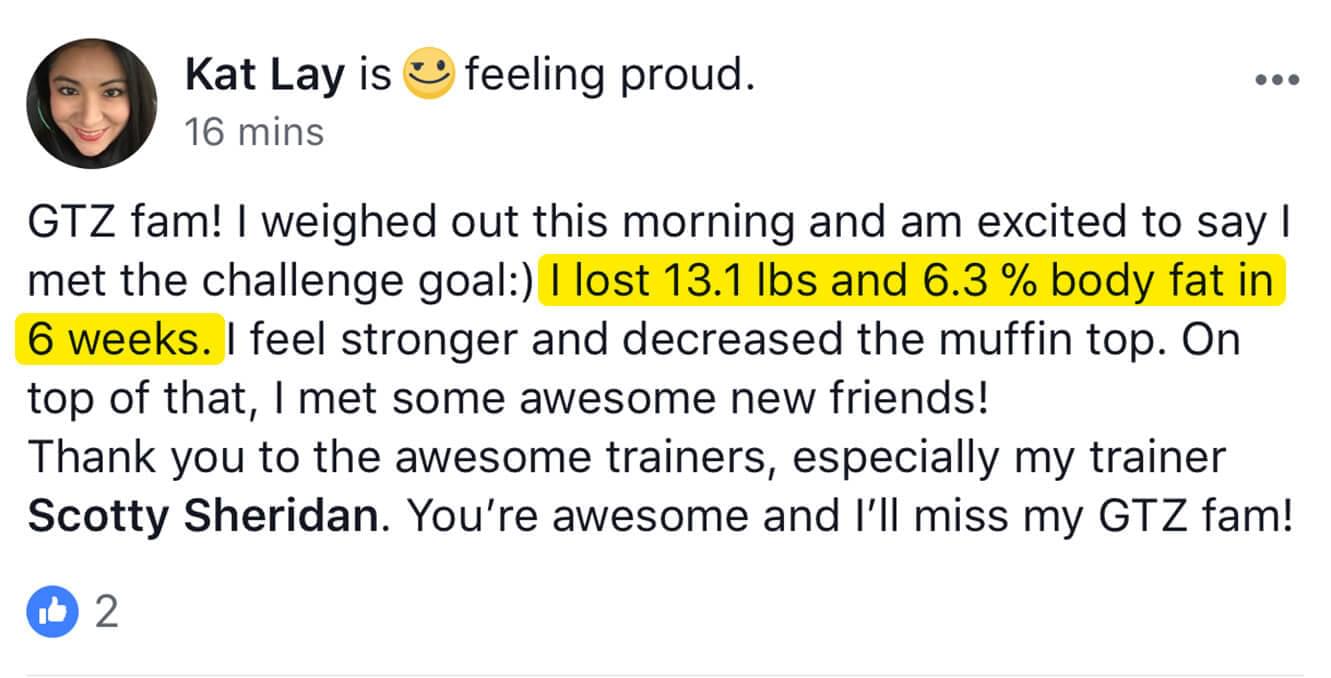Open the Kat Lay profile name link

coord(266,77)
